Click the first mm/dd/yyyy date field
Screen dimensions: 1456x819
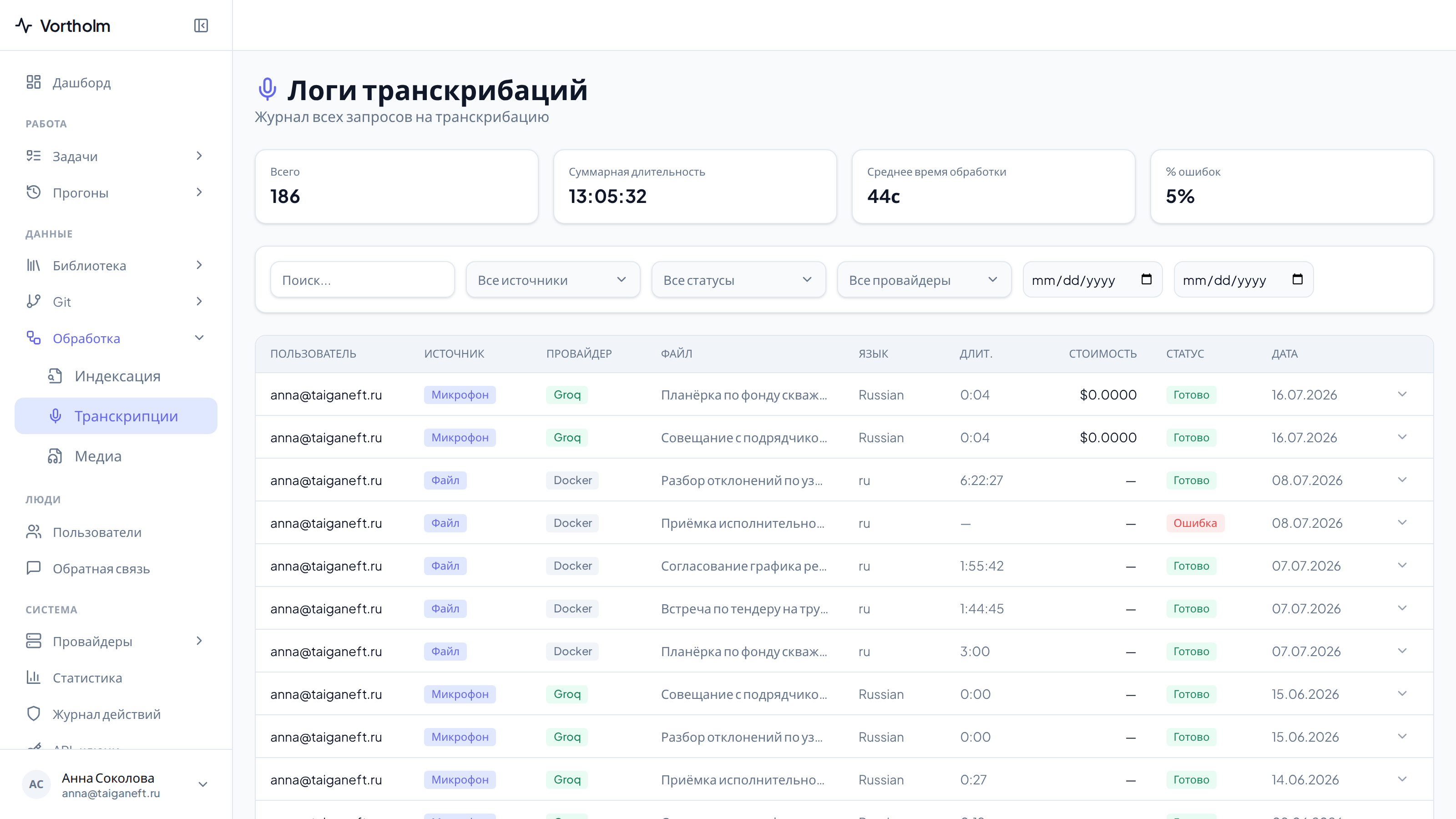tap(1092, 280)
